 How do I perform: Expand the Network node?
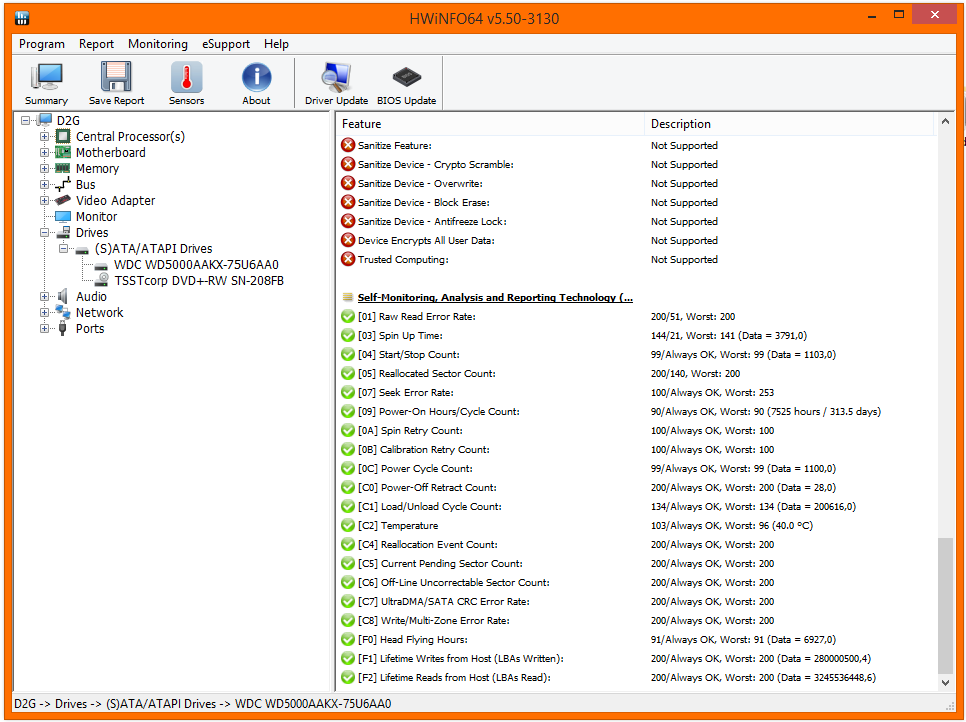click(44, 312)
